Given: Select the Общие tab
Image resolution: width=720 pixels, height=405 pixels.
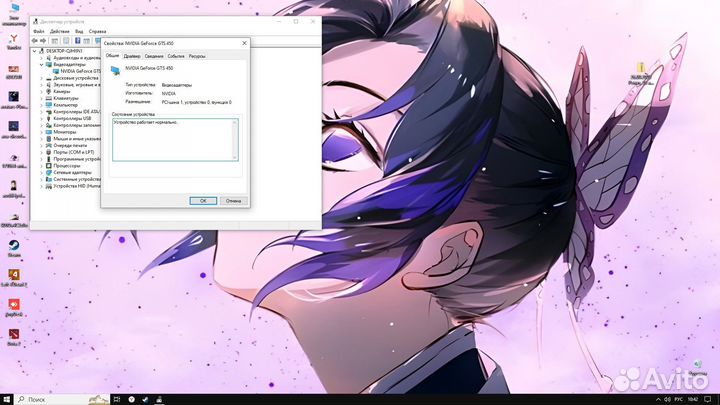Looking at the screenshot, I should [112, 56].
